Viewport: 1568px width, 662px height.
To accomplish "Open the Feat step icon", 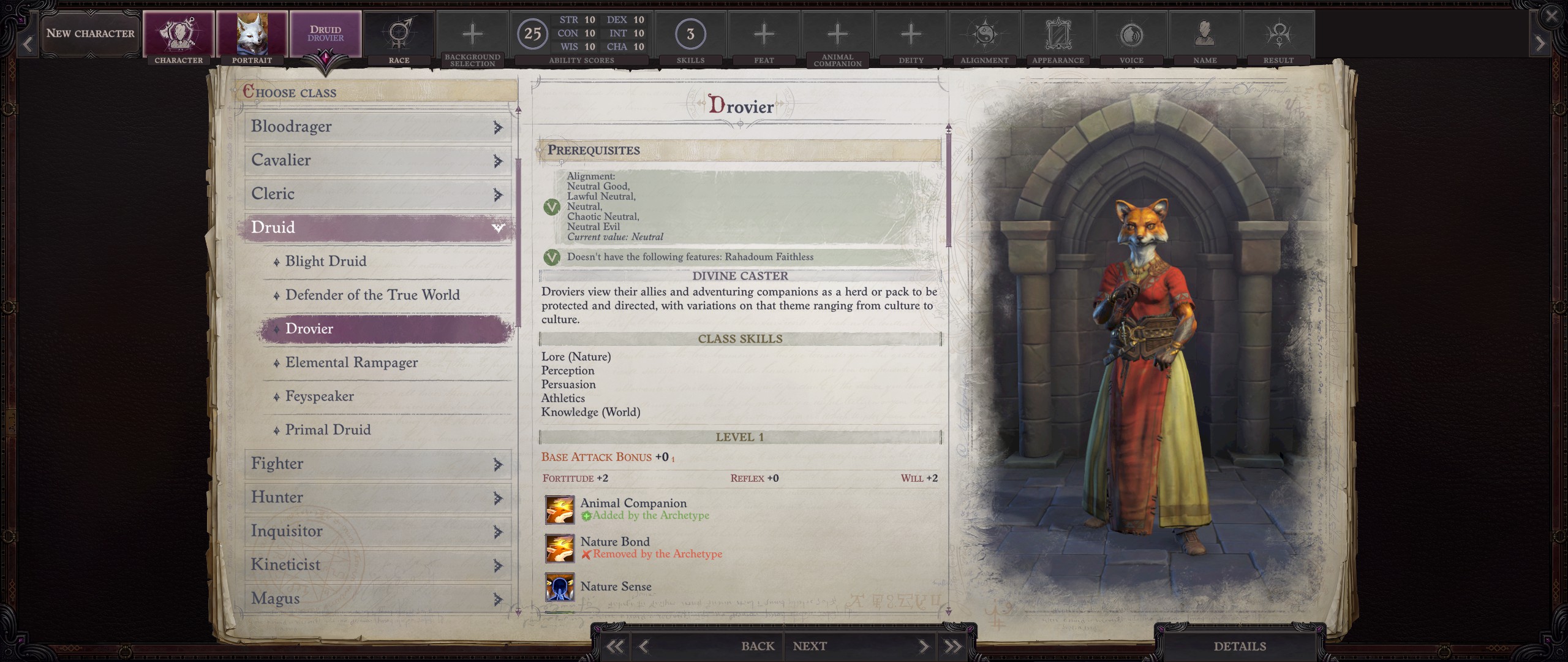I will click(764, 34).
